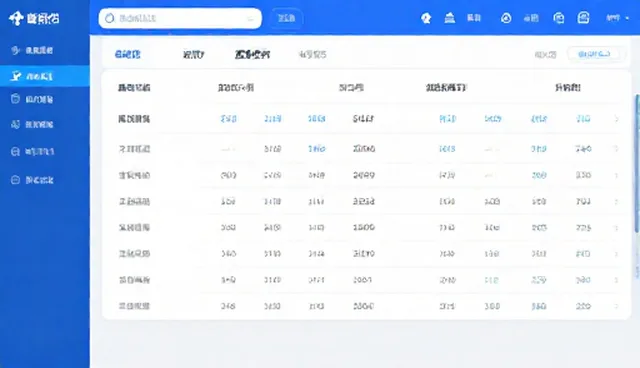This screenshot has width=640, height=368.
Task: Open the third sidebar menu item
Action: (x=45, y=99)
